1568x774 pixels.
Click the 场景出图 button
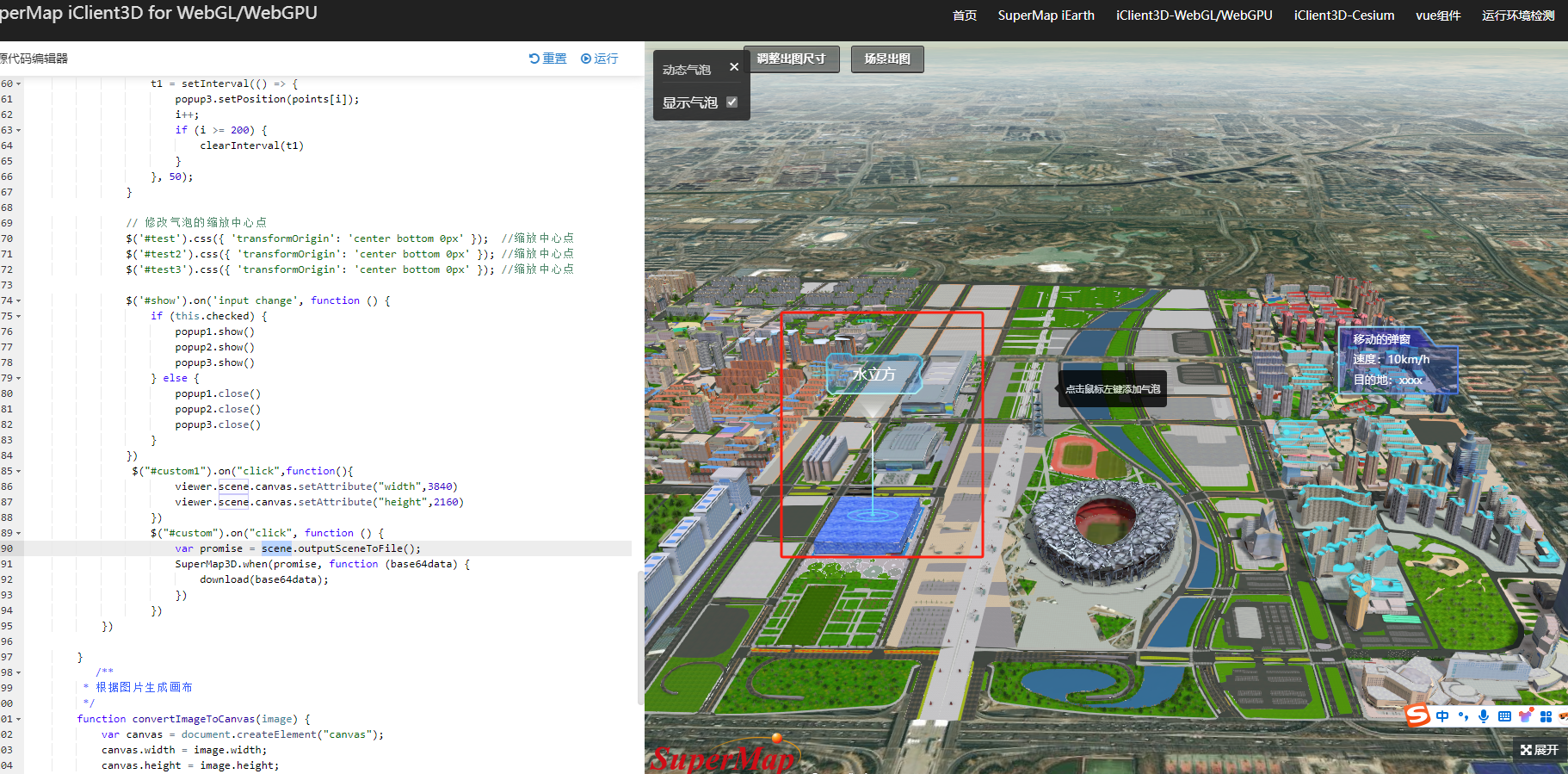click(x=887, y=59)
